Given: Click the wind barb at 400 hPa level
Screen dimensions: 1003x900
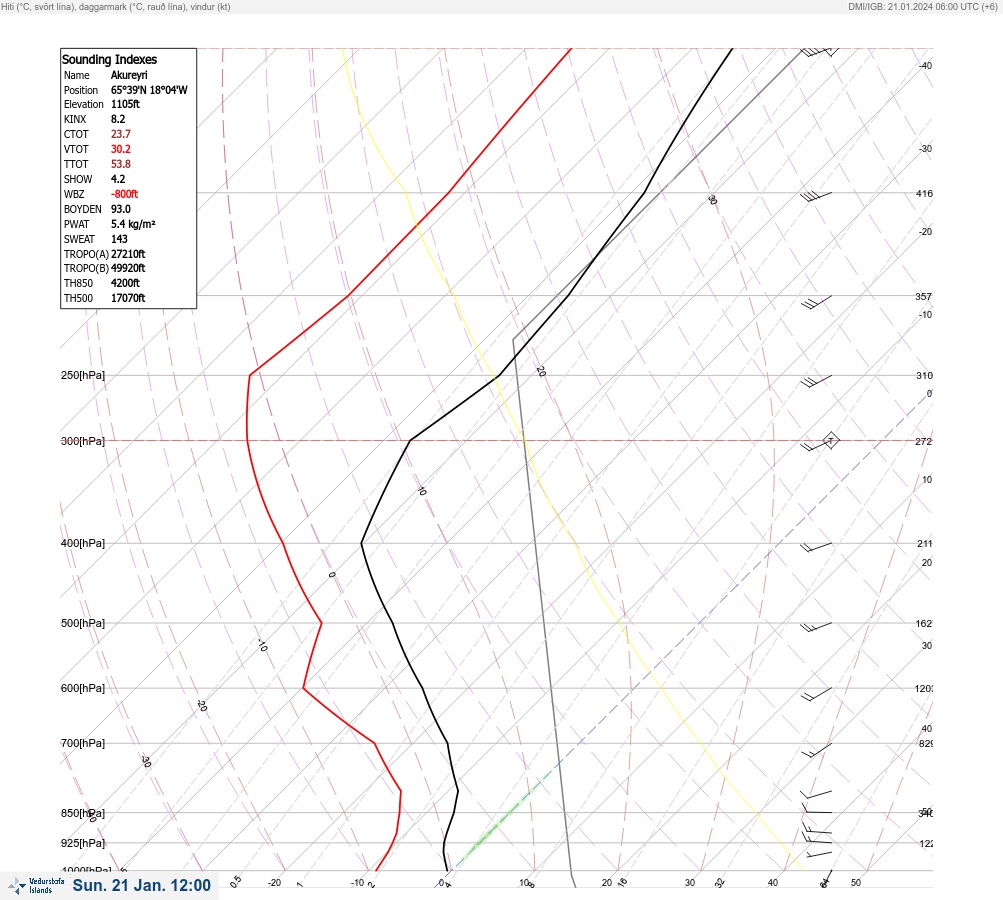Looking at the screenshot, I should point(816,547).
